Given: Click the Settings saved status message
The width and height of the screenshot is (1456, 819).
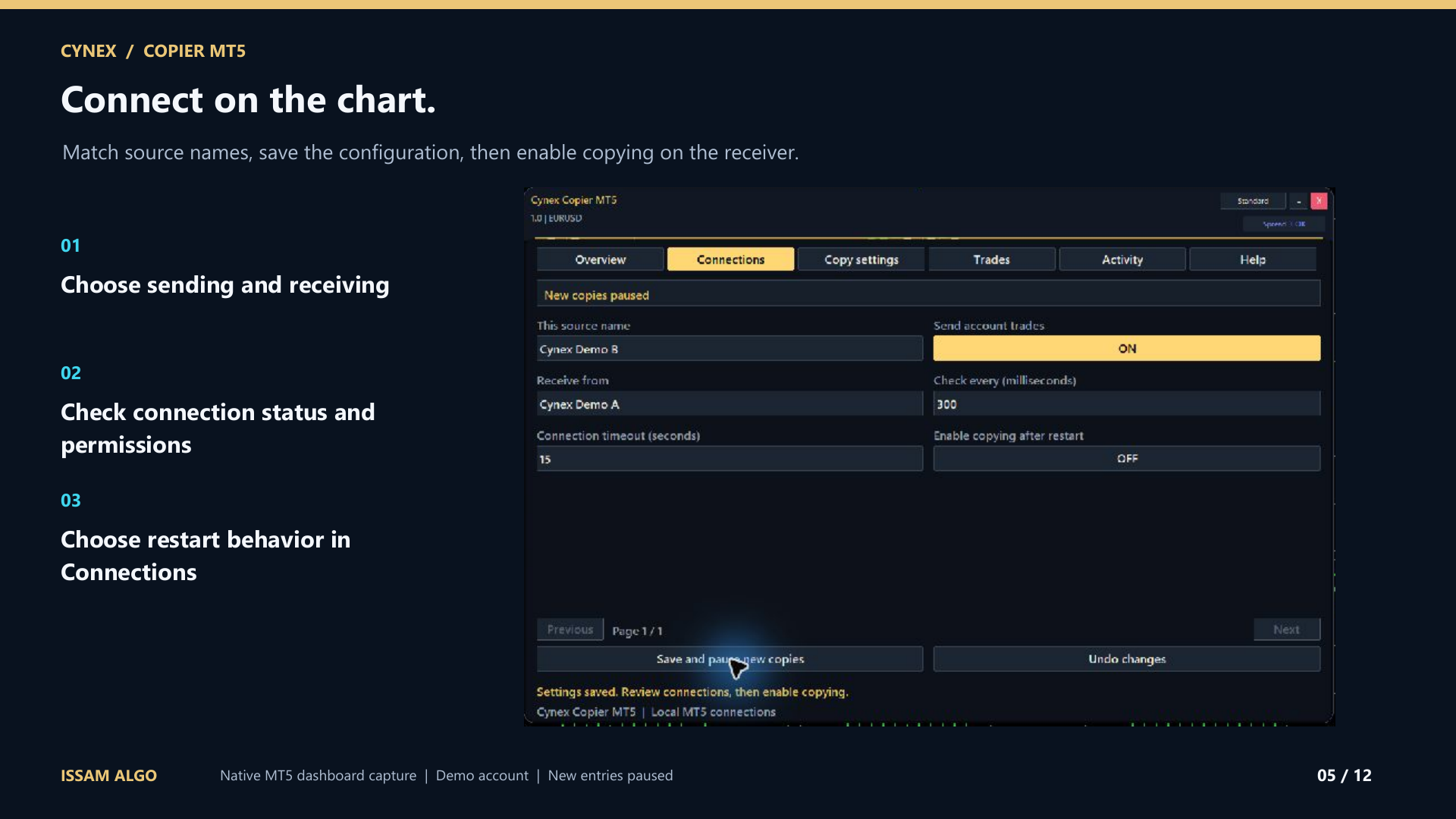Looking at the screenshot, I should (x=692, y=692).
